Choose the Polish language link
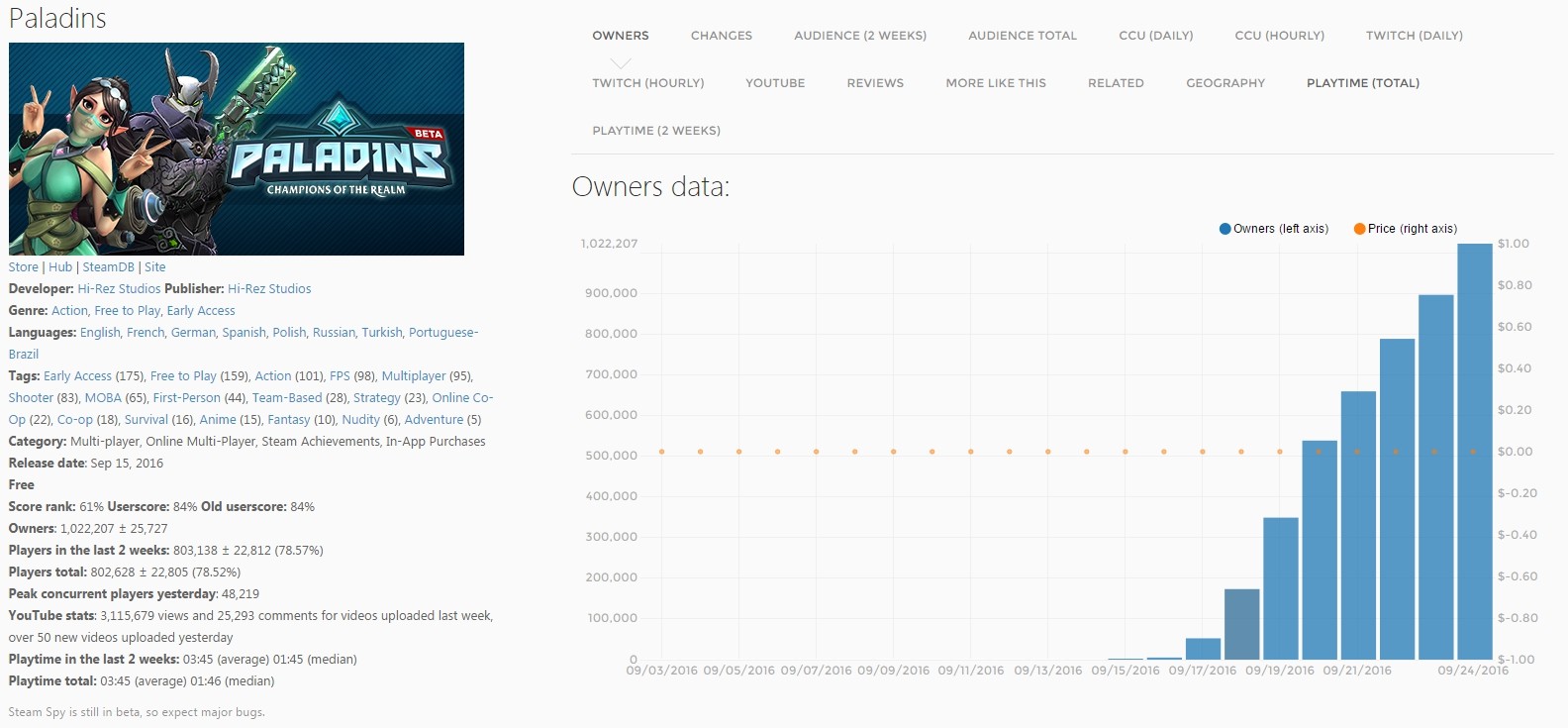 289,333
